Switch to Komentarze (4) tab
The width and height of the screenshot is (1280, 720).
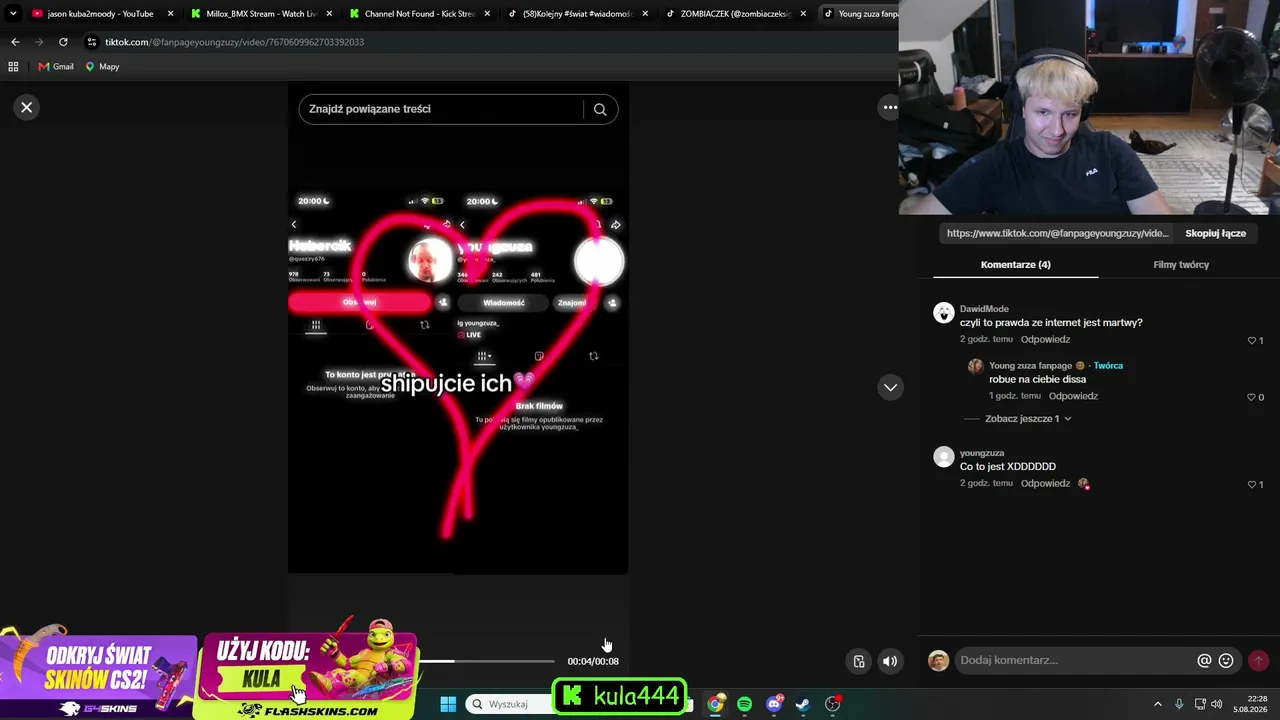click(1015, 265)
